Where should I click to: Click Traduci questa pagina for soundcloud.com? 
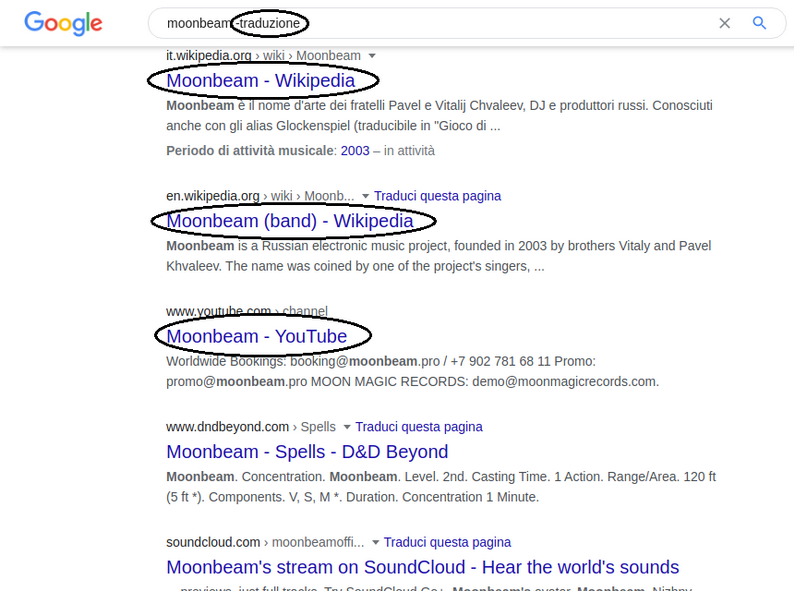pos(447,542)
